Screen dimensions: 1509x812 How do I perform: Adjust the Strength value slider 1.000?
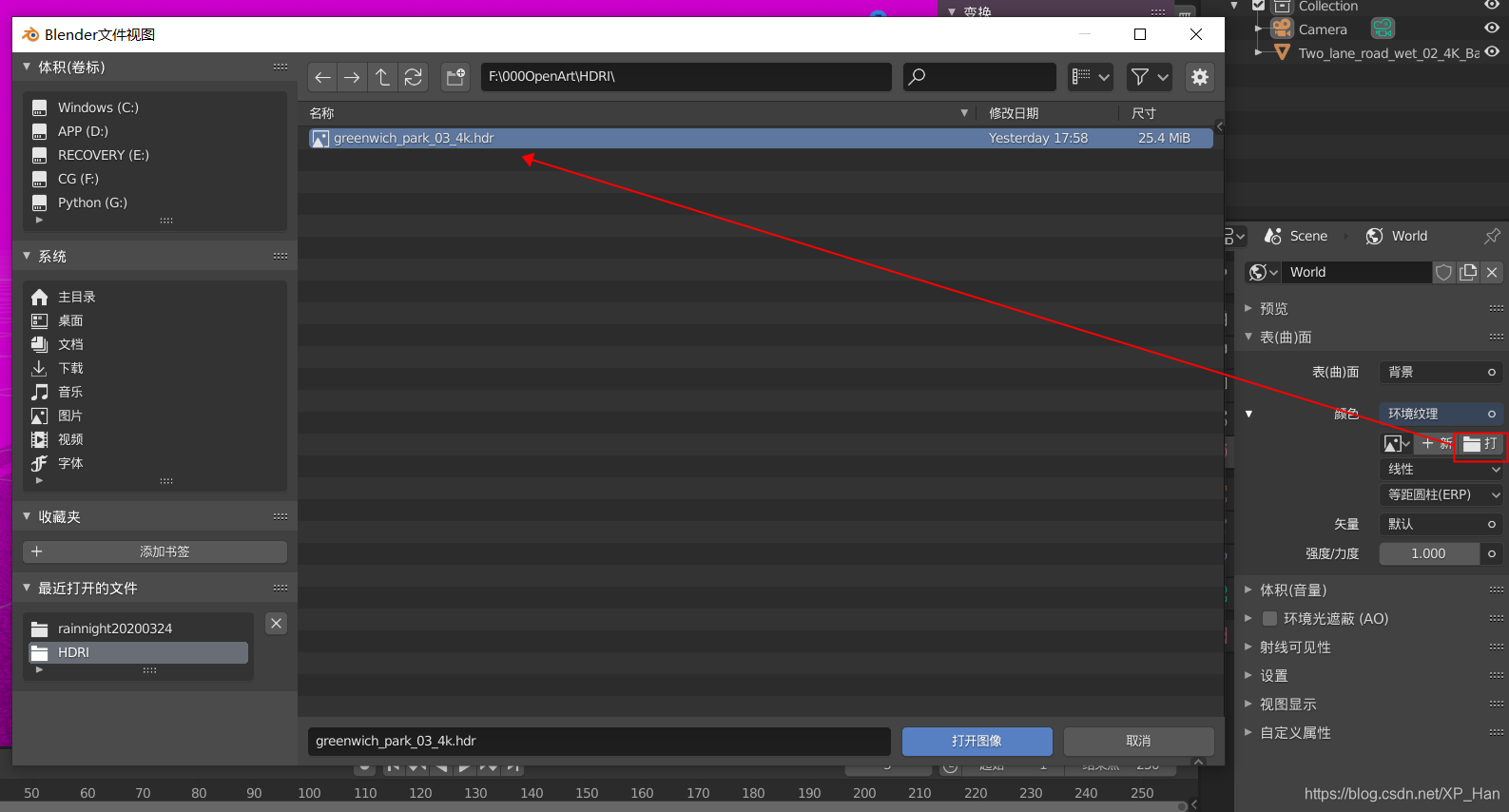point(1429,553)
